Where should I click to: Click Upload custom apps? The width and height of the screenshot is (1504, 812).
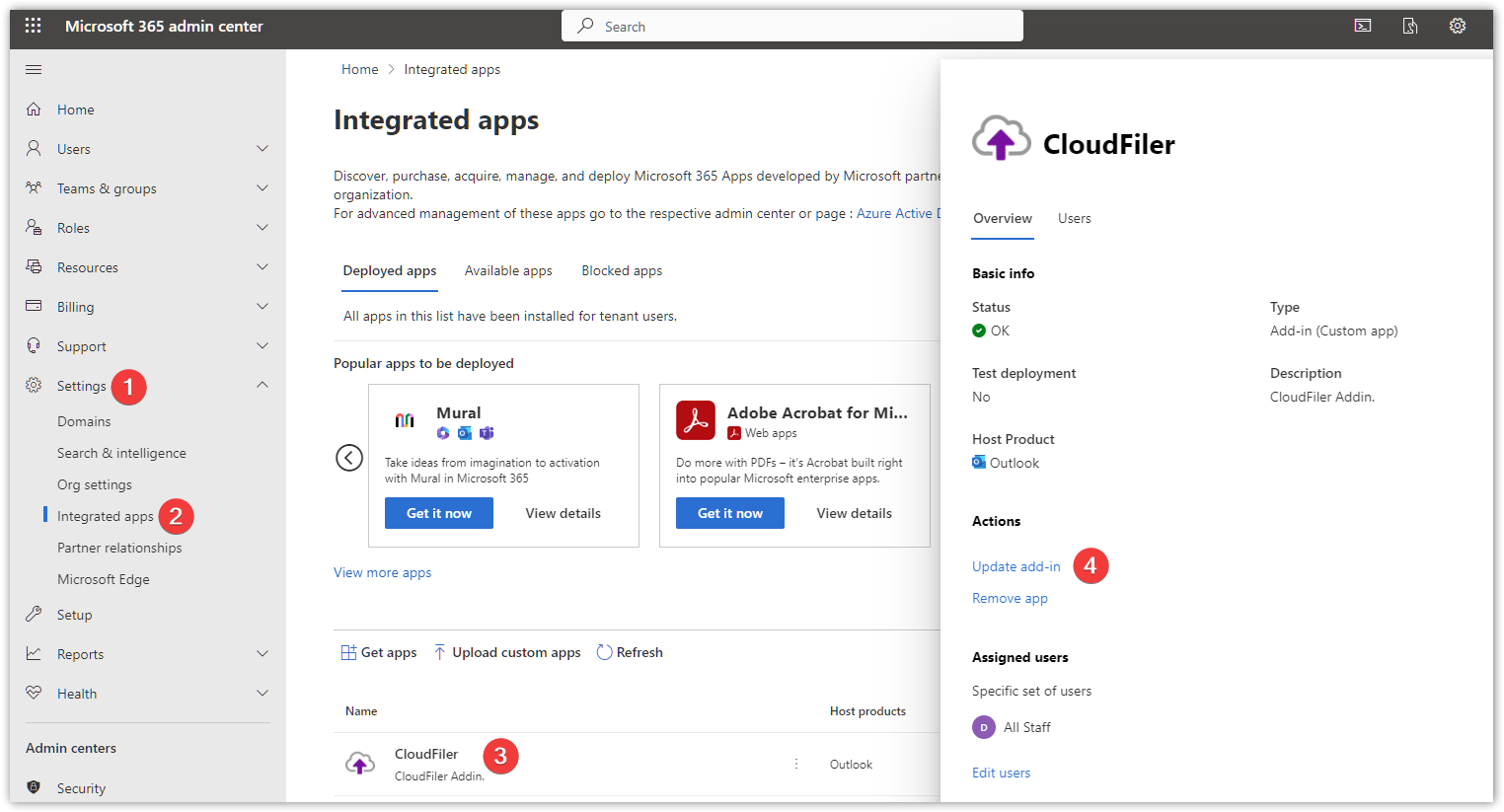(x=507, y=652)
